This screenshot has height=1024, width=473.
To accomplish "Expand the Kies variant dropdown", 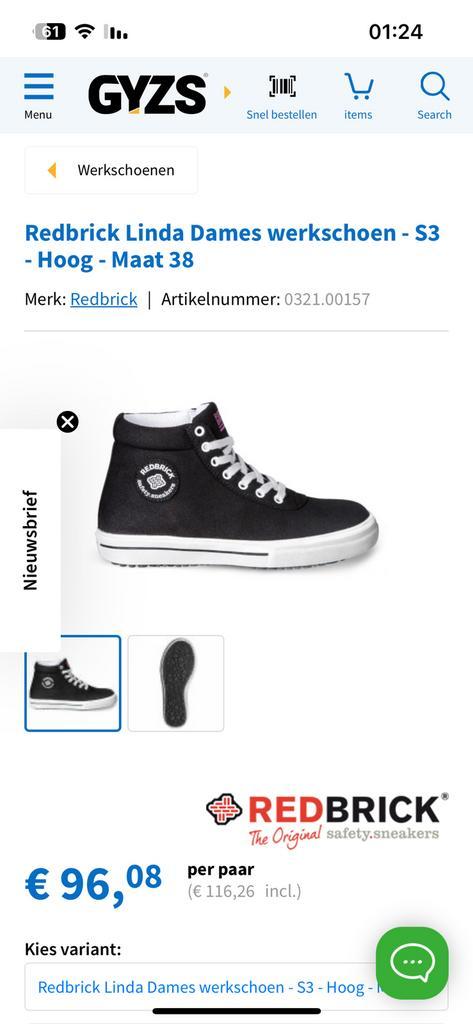I will coord(236,987).
